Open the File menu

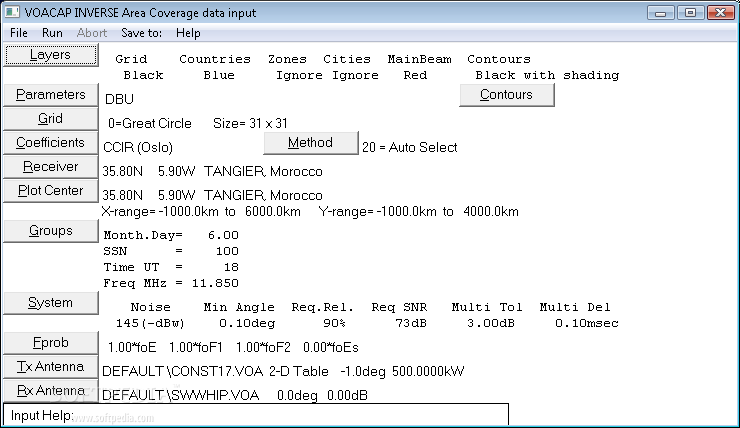19,33
